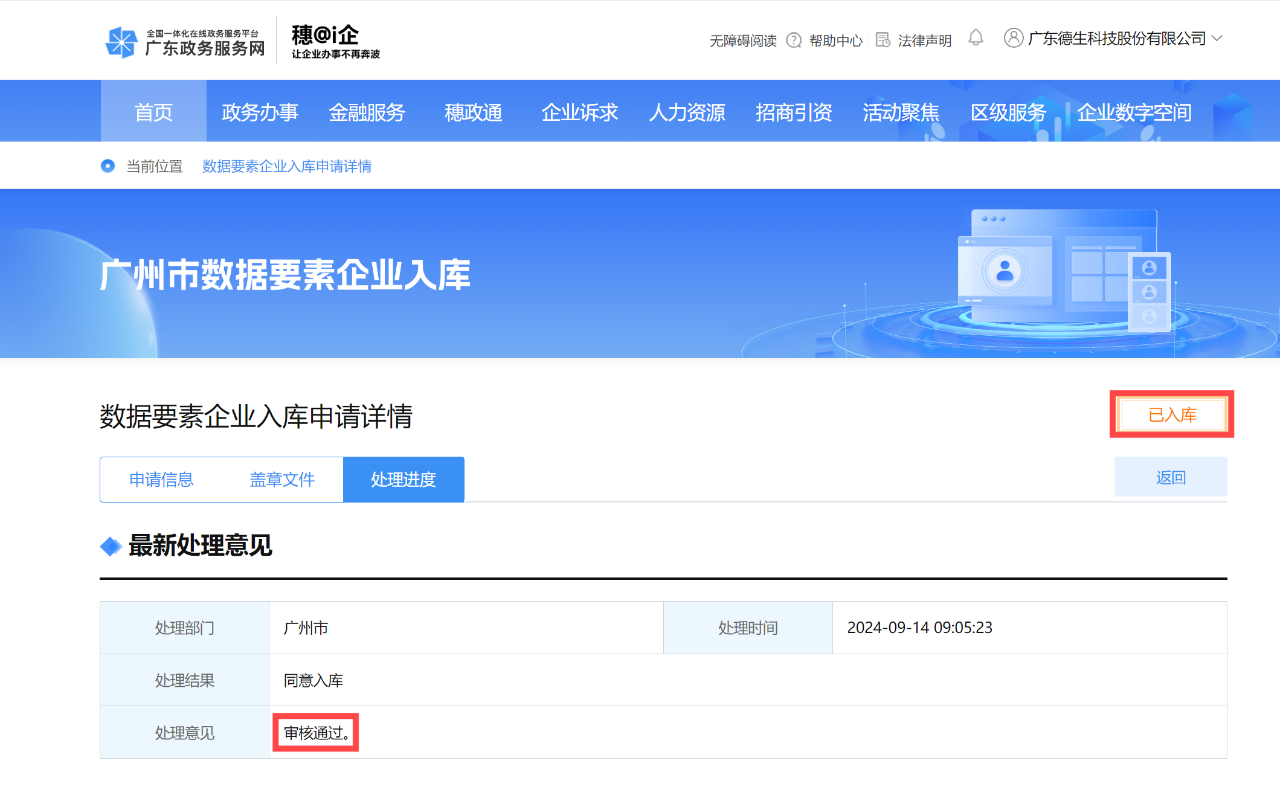Click the help center question mark icon

click(x=794, y=40)
